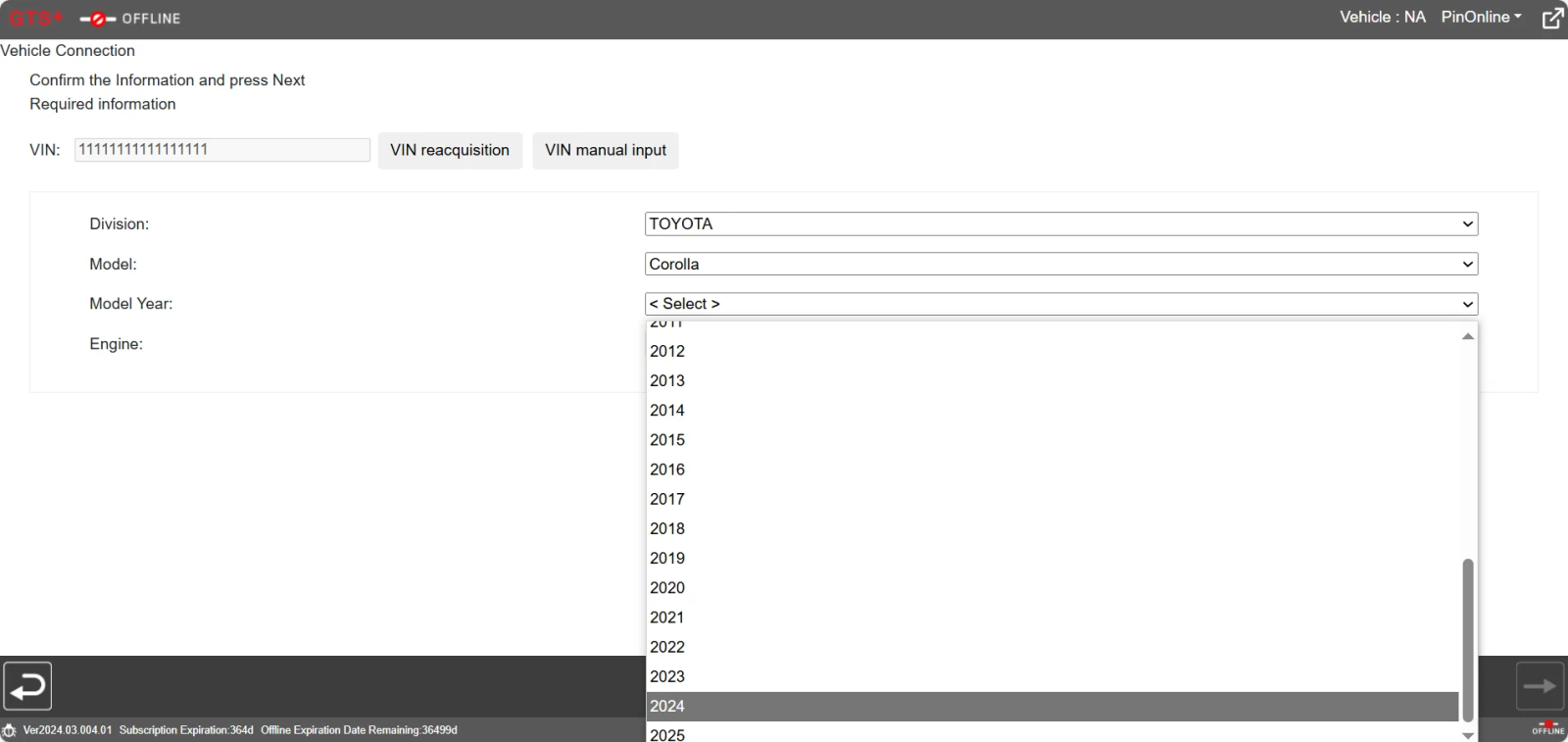Click into the VIN text field
The image size is (1568, 742).
tap(222, 150)
